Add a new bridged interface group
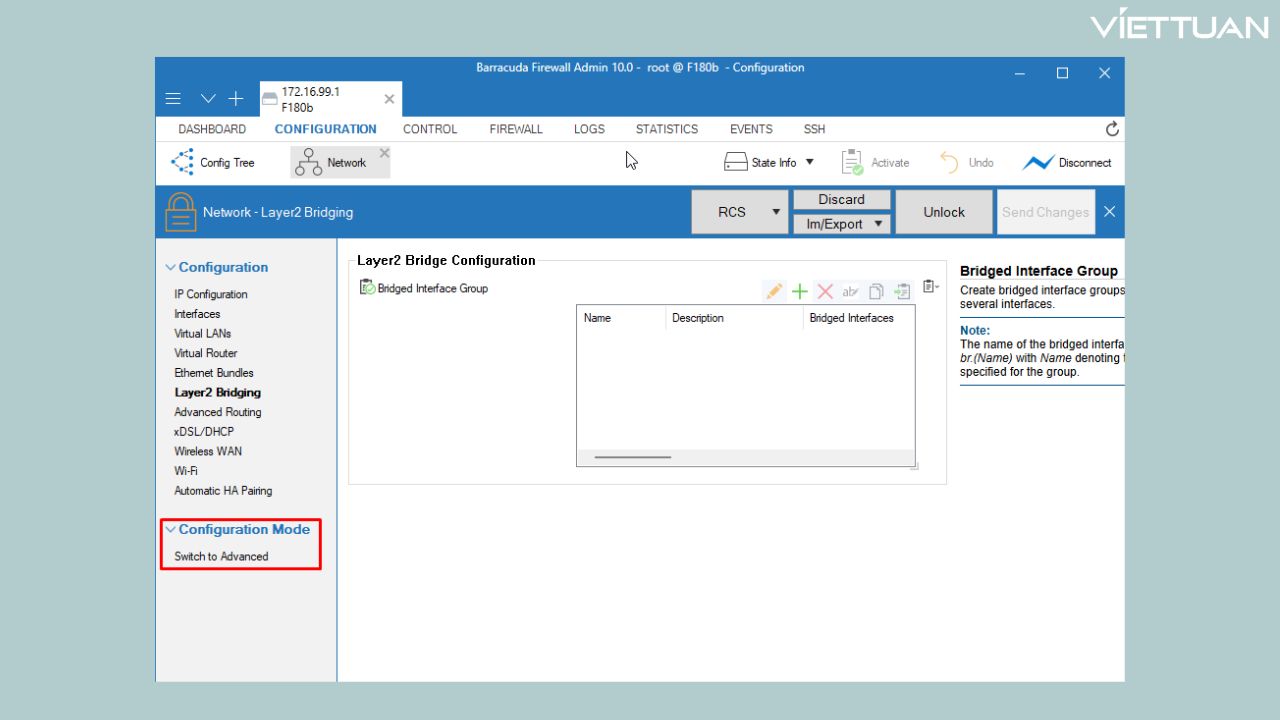The width and height of the screenshot is (1280, 720). [x=800, y=291]
